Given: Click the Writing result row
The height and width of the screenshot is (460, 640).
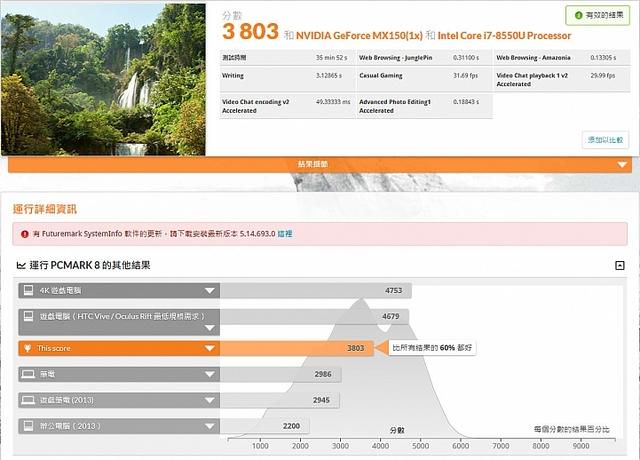Looking at the screenshot, I should tap(287, 79).
